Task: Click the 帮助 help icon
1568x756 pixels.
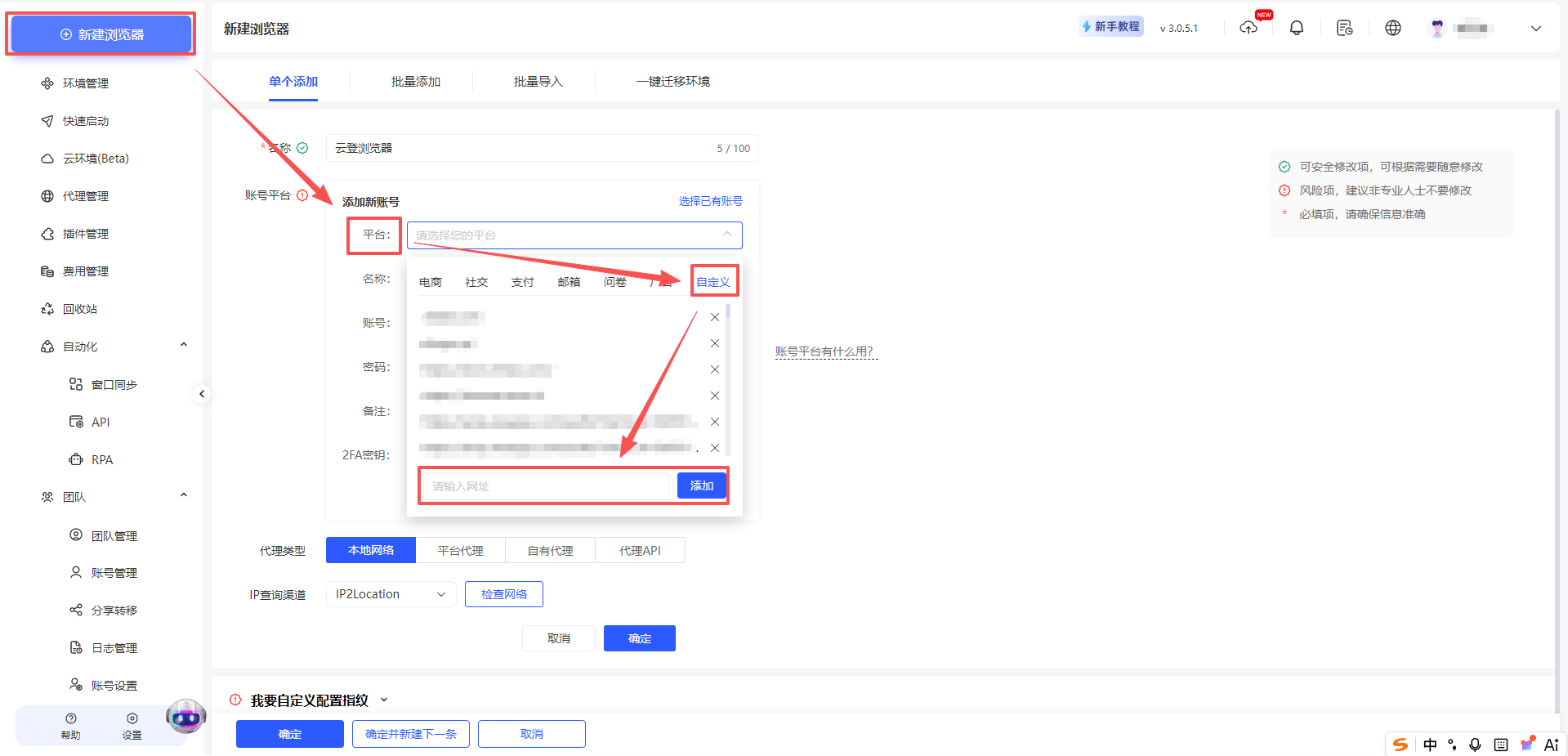Action: [71, 724]
